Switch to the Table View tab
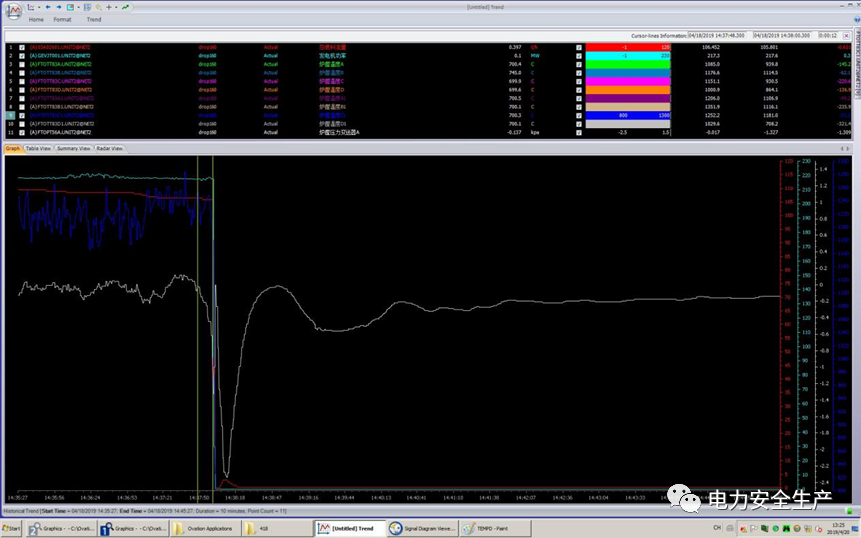Image resolution: width=861 pixels, height=538 pixels. coord(38,148)
